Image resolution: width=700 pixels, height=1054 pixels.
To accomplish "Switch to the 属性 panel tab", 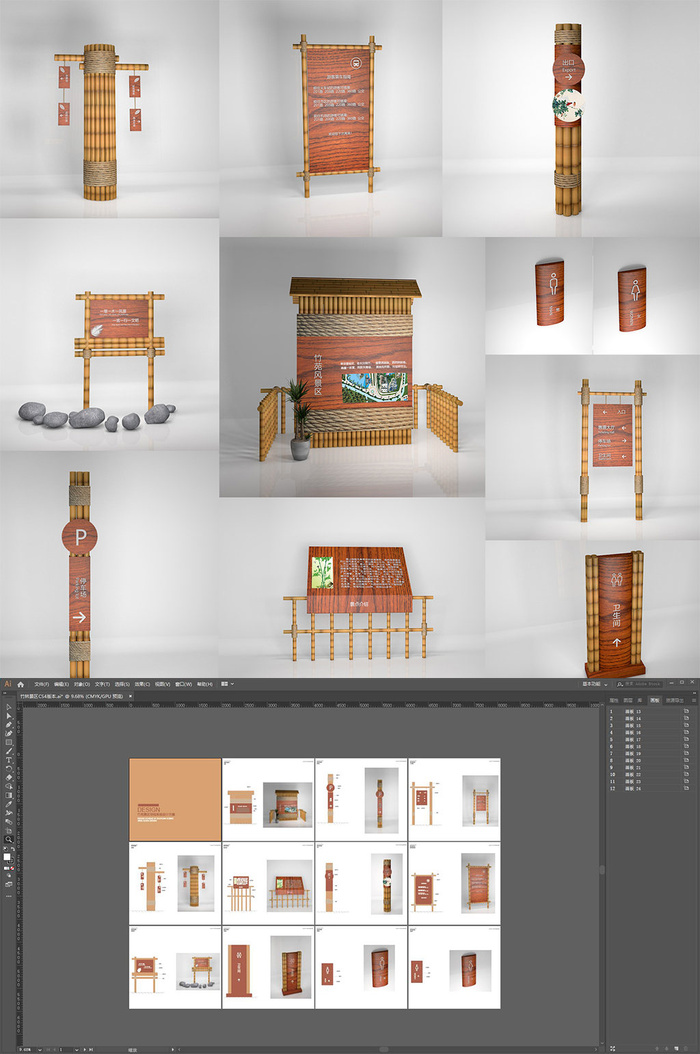I will coord(614,700).
